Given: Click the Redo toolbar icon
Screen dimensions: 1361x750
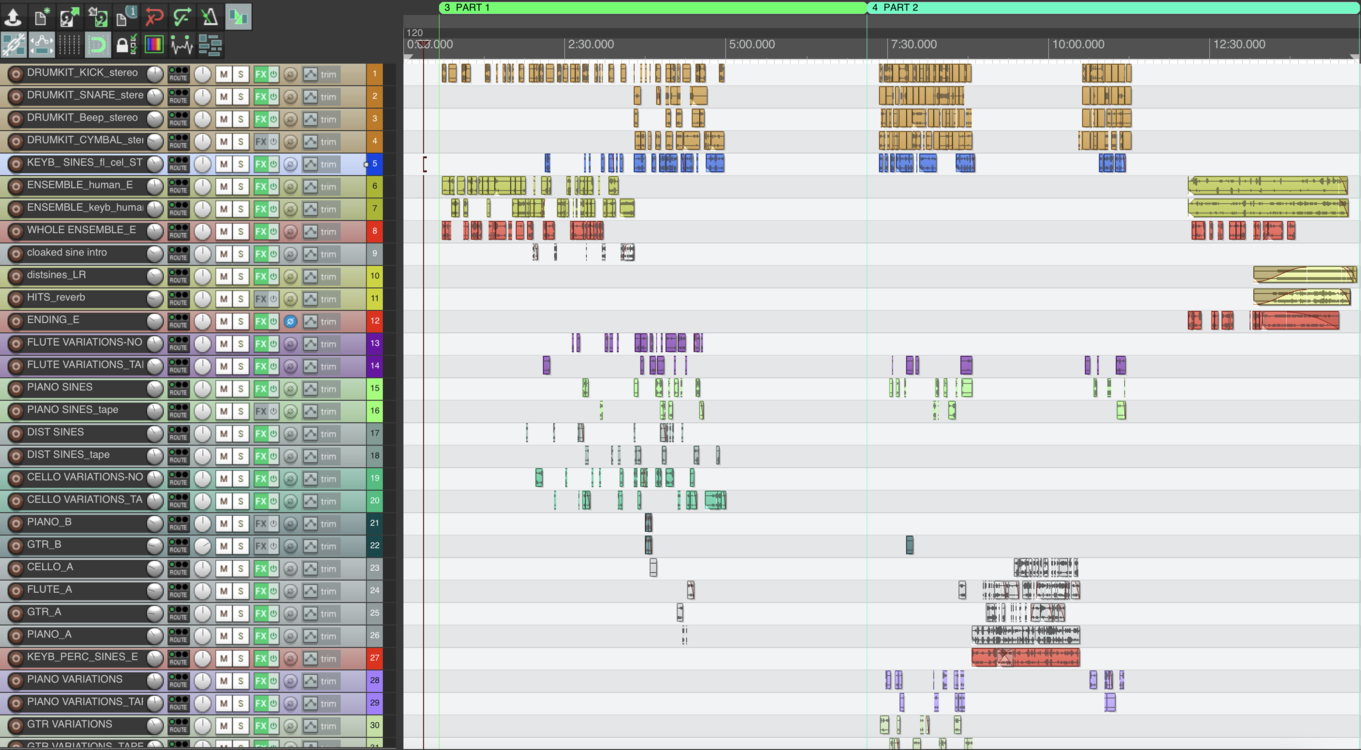Looking at the screenshot, I should [x=182, y=17].
